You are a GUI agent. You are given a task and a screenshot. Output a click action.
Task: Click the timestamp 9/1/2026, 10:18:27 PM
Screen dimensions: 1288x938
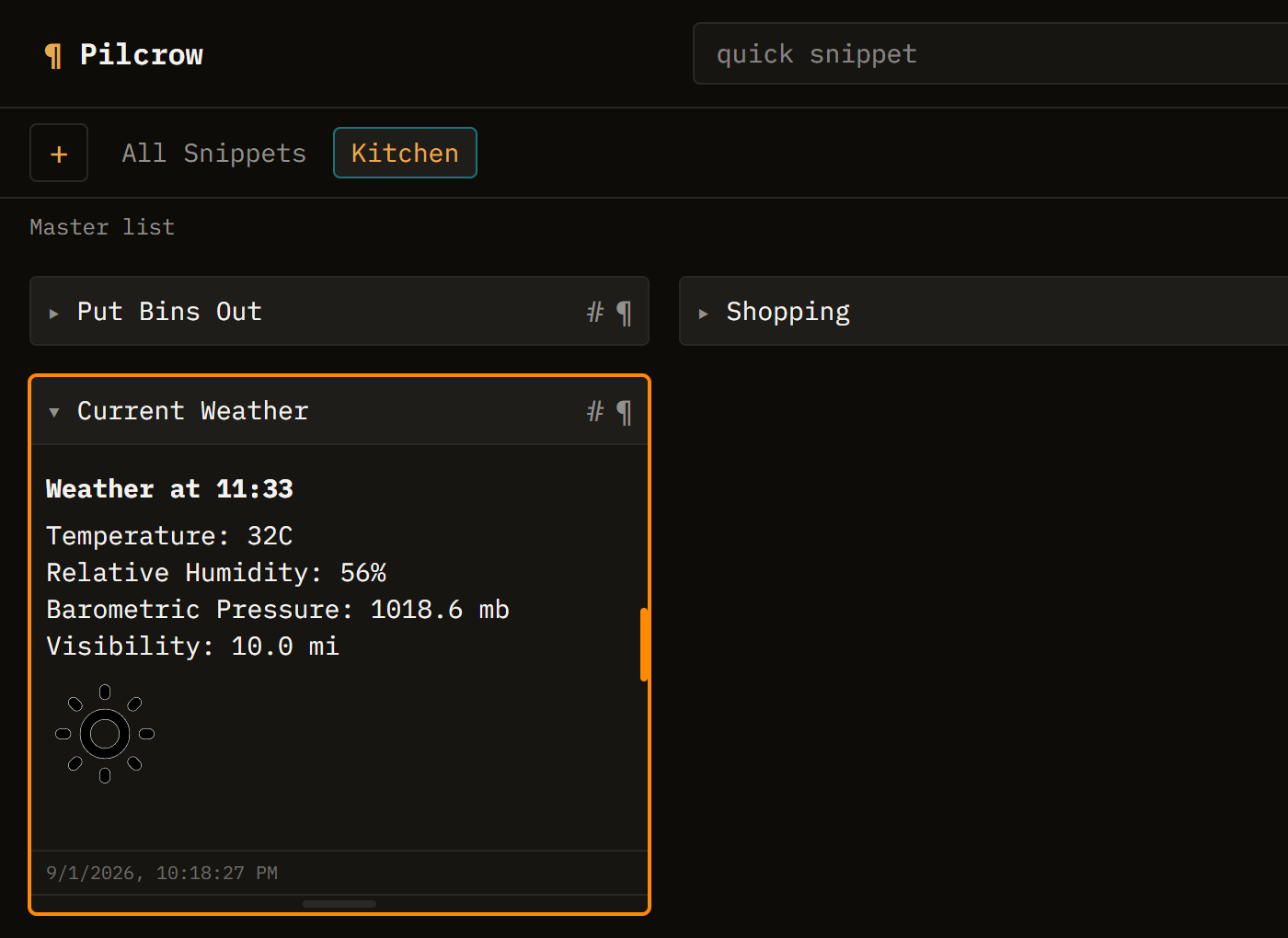pos(162,873)
